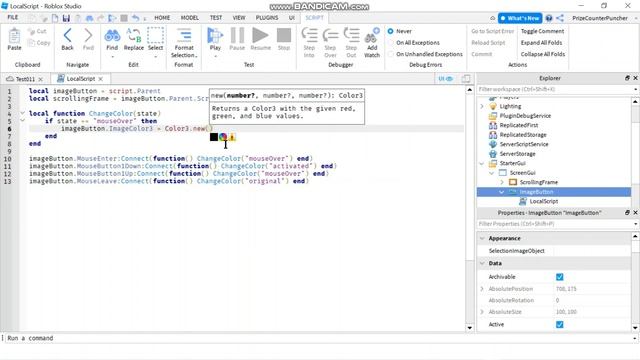The height and width of the screenshot is (360, 640).
Task: Select LocalScript in the Explorer tree
Action: [x=544, y=201]
